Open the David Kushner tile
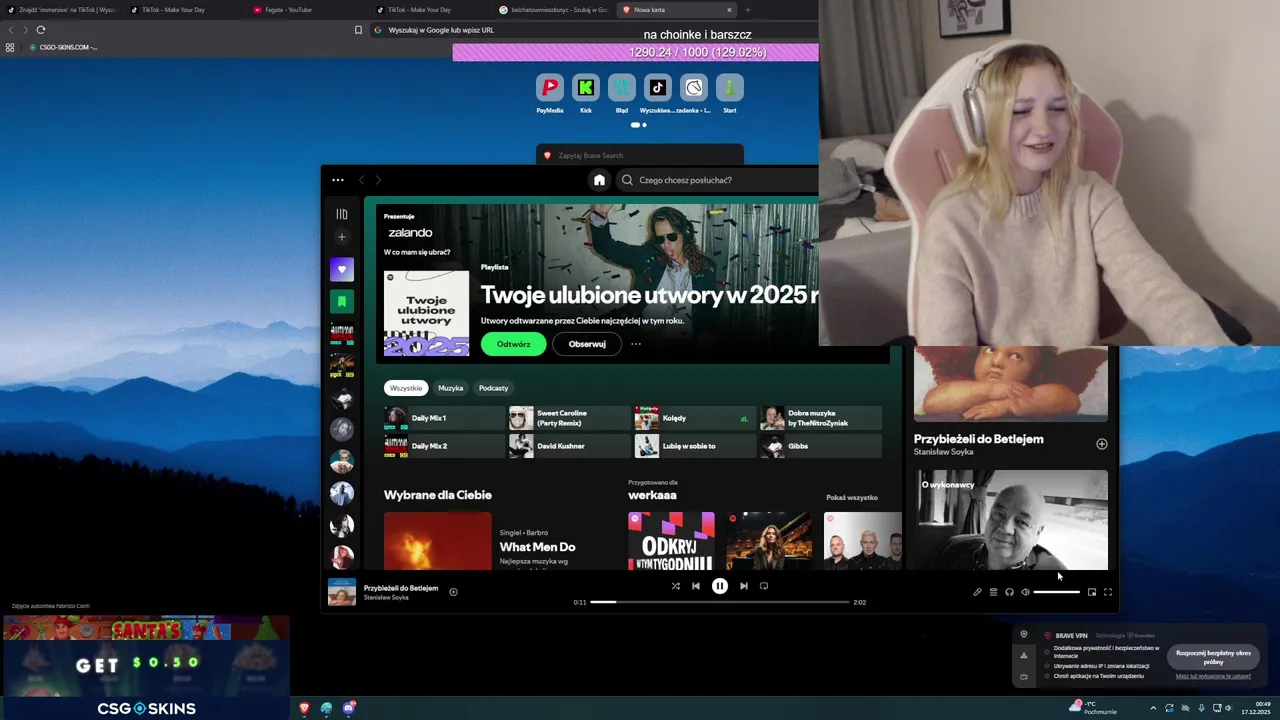 tap(569, 446)
